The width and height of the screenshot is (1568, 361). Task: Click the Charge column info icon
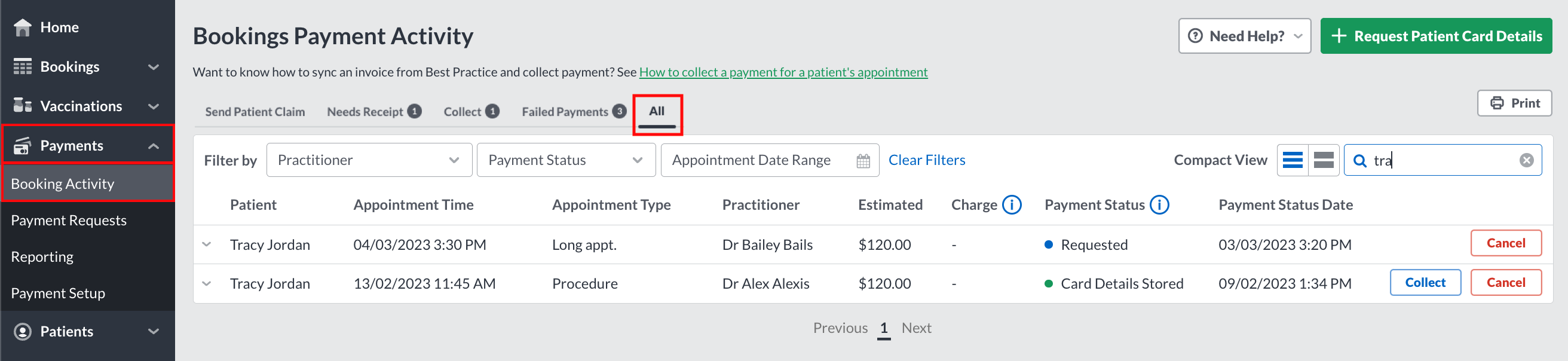point(1012,205)
